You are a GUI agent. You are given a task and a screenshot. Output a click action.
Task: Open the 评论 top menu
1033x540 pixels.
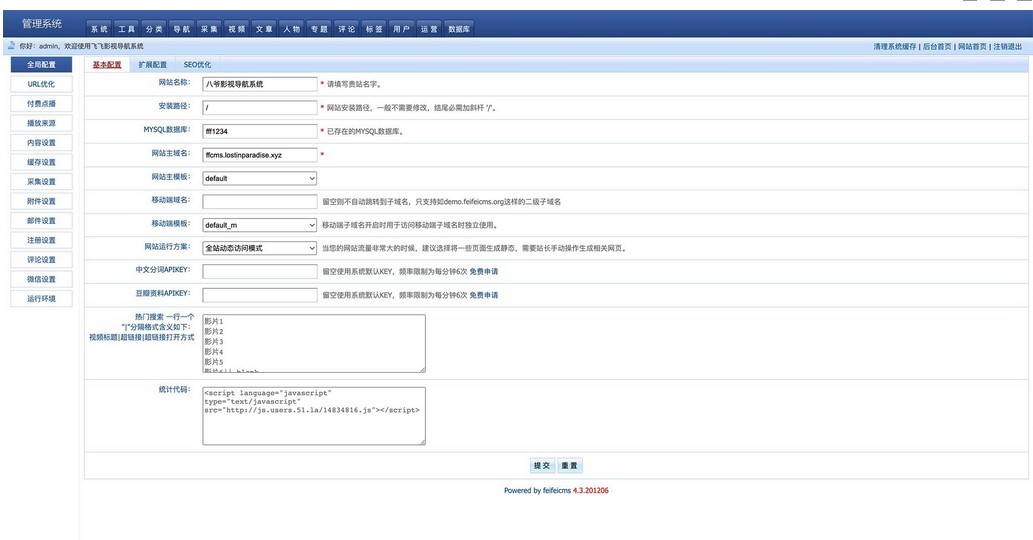[x=347, y=28]
